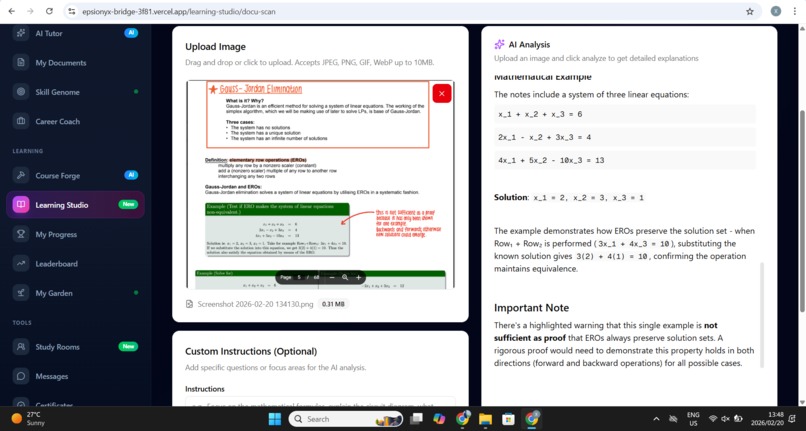
Task: Click the Leaderboard chart icon
Action: coord(21,263)
